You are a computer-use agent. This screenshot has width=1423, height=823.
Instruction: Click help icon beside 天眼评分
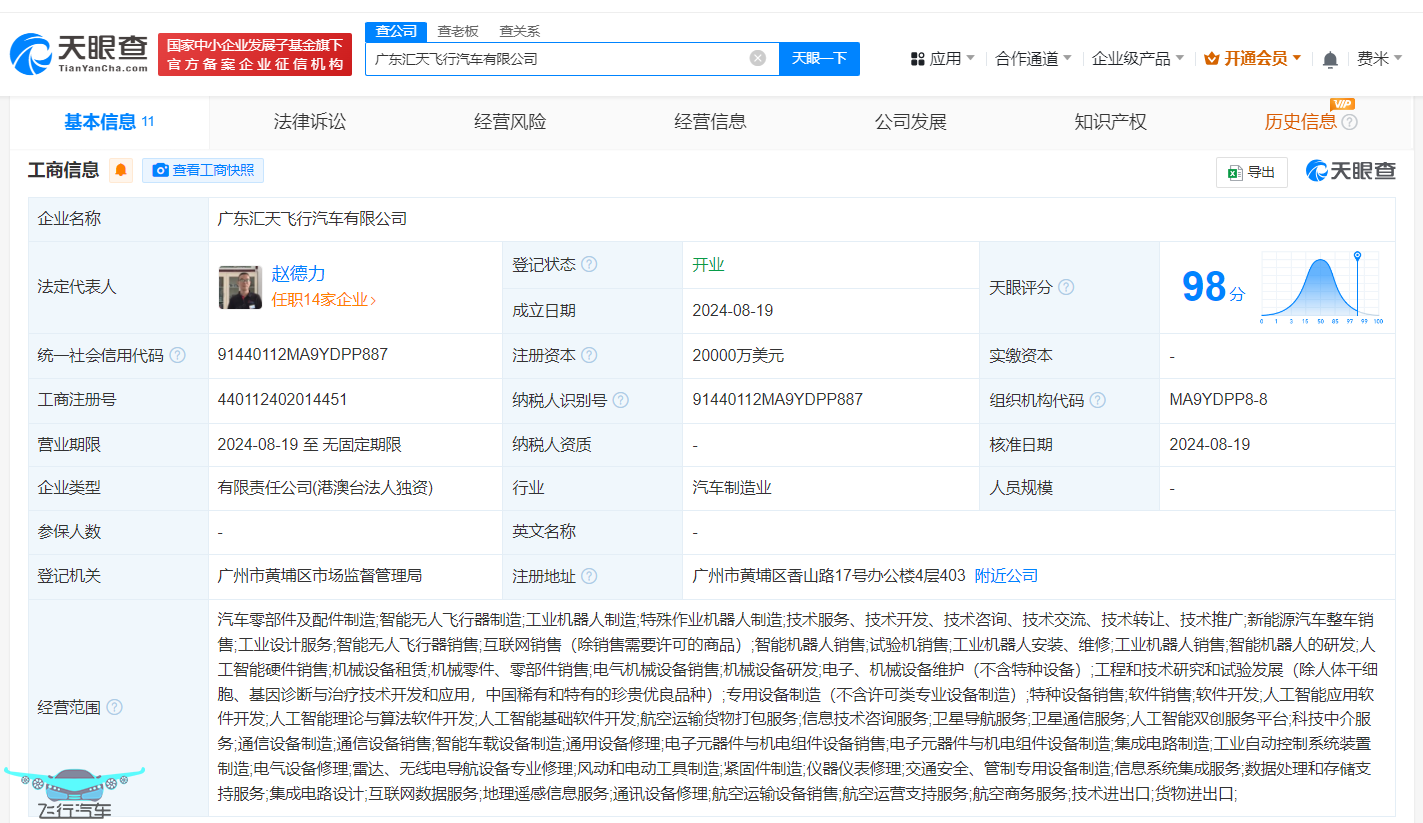(1066, 287)
